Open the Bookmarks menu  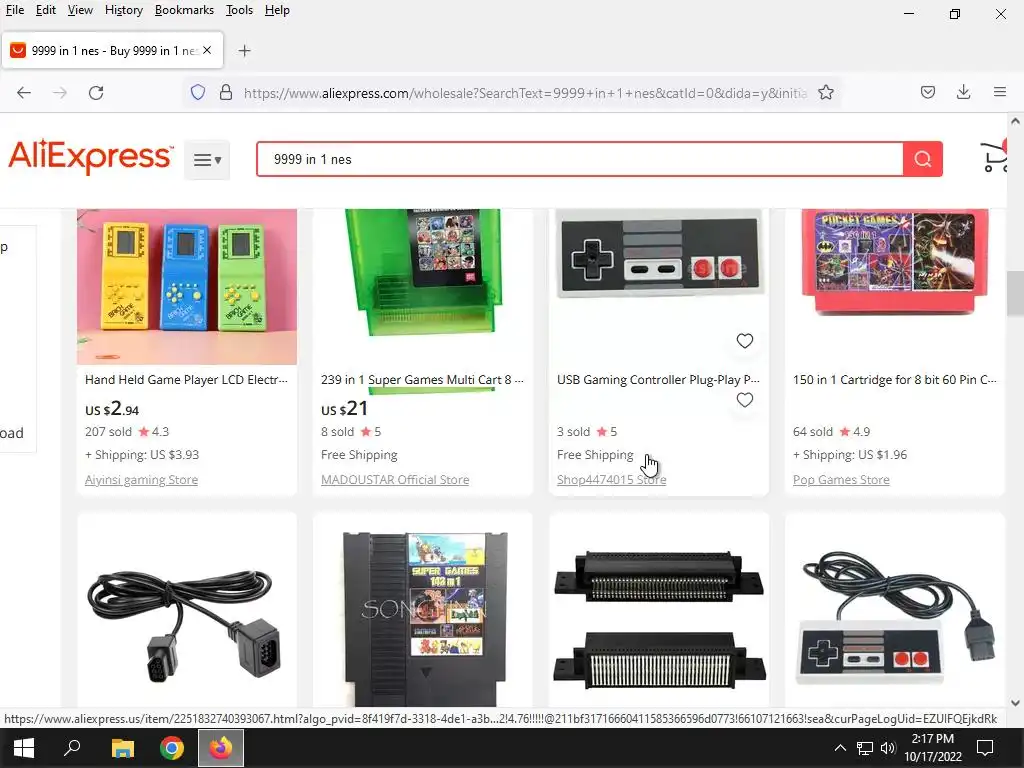click(x=184, y=10)
